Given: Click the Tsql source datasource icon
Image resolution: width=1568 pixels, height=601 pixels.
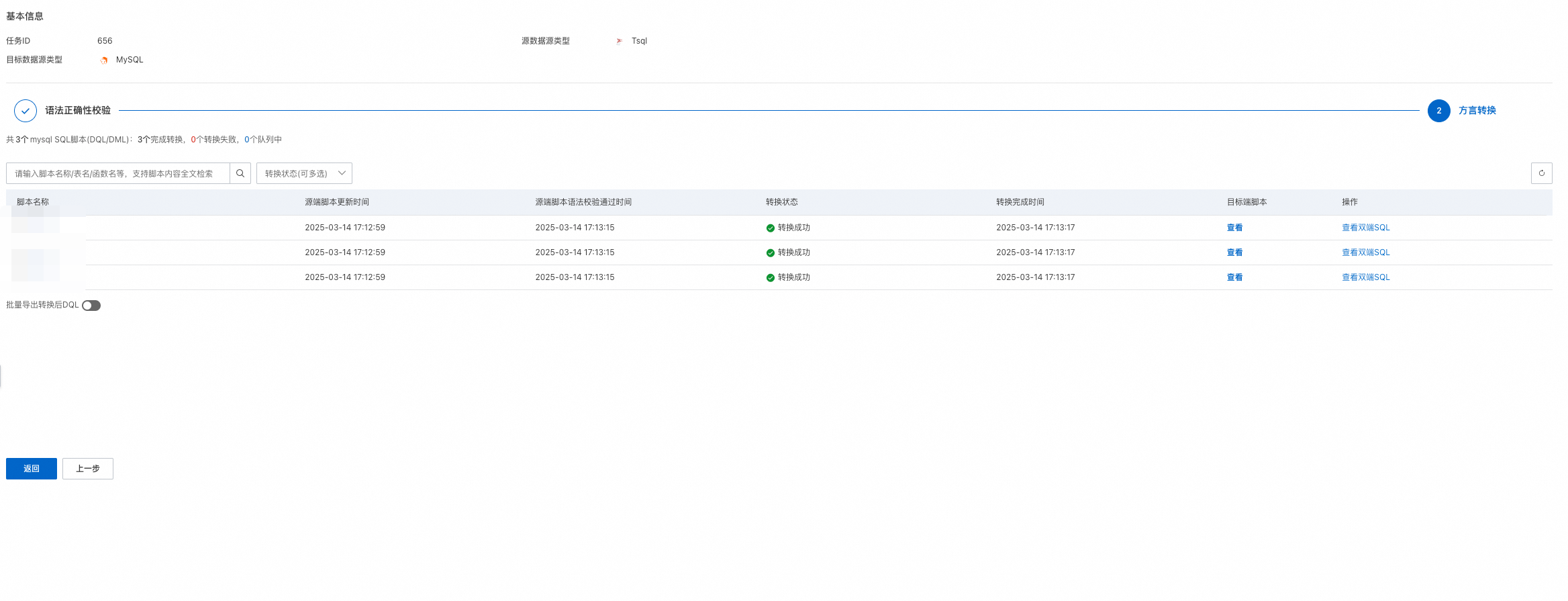Looking at the screenshot, I should pyautogui.click(x=620, y=41).
